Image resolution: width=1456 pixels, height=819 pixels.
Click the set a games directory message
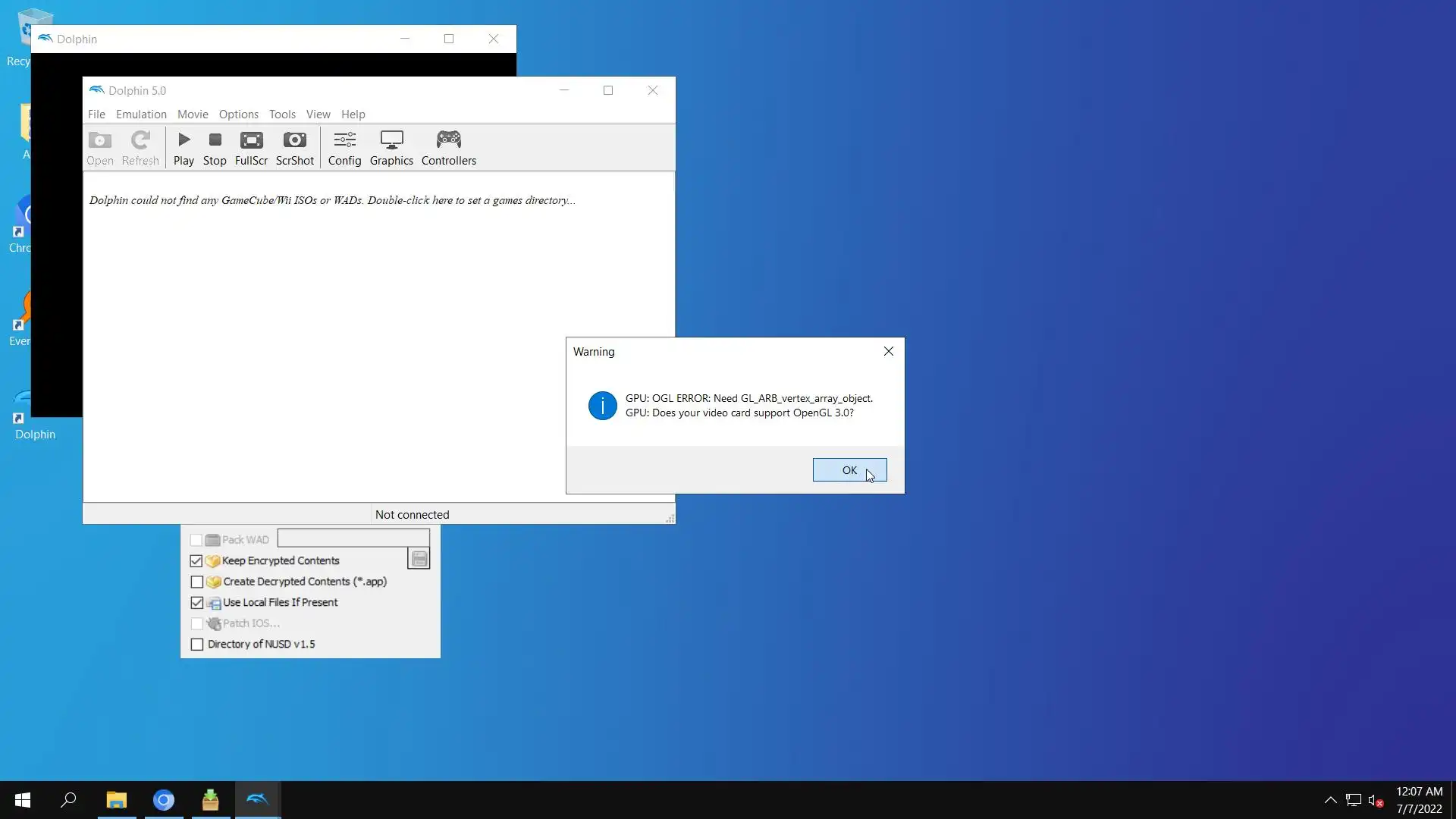pyautogui.click(x=332, y=200)
